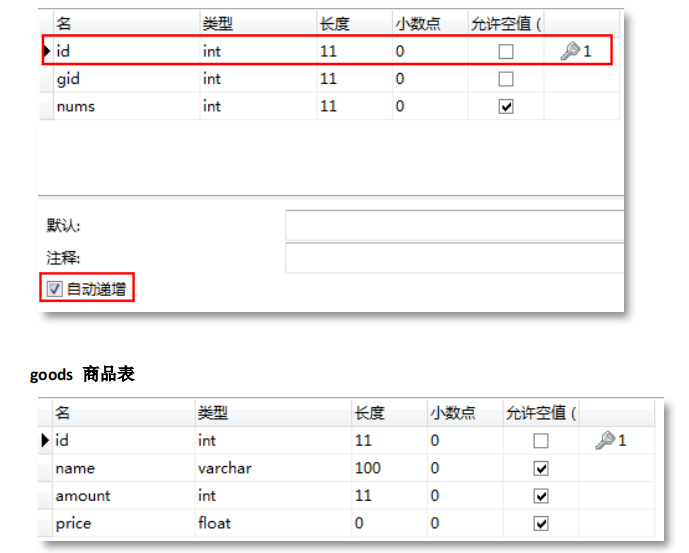Click the 小数点 column header in the goods table
689x553 pixels.
click(465, 412)
